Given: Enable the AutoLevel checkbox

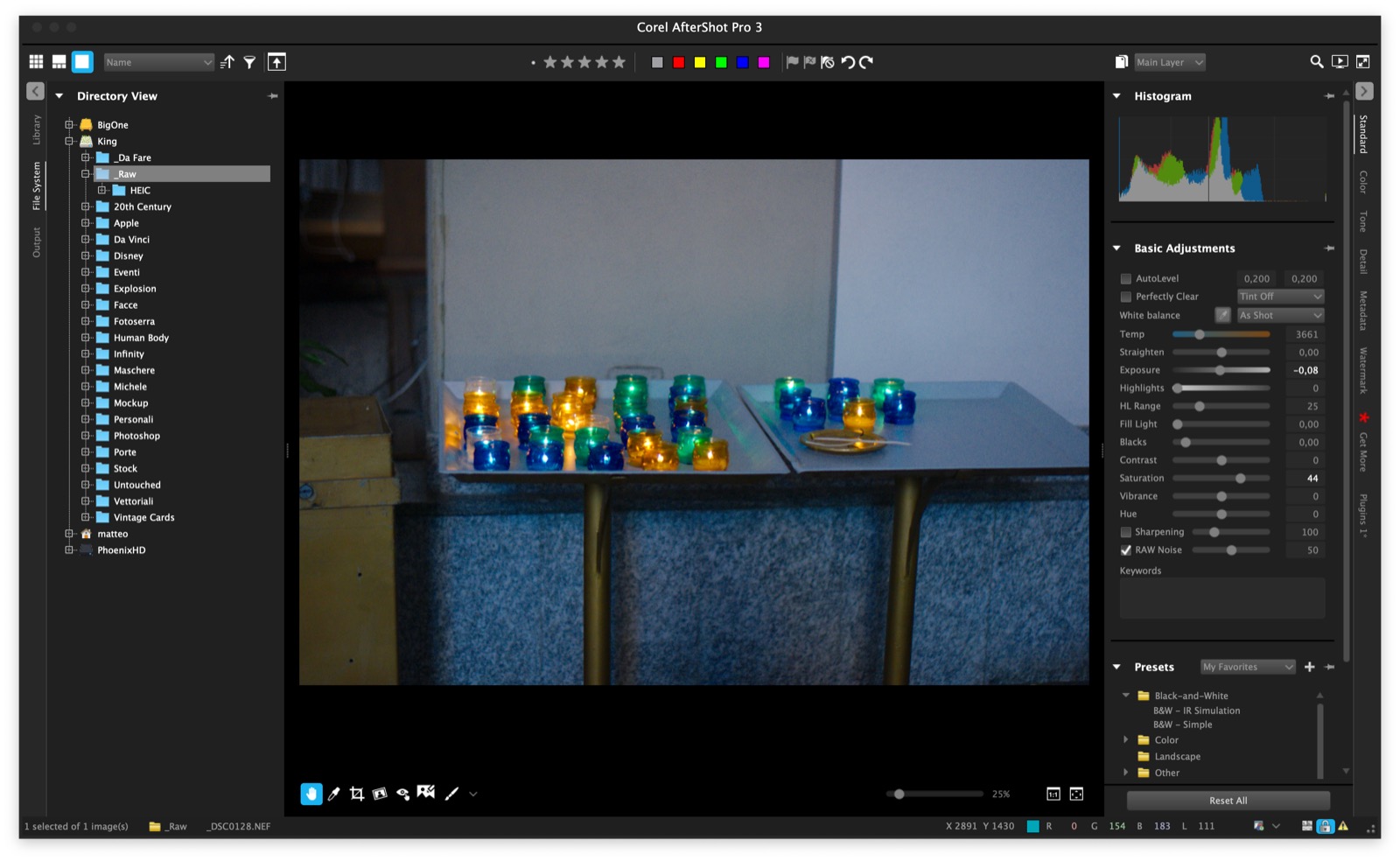Looking at the screenshot, I should tap(1126, 278).
